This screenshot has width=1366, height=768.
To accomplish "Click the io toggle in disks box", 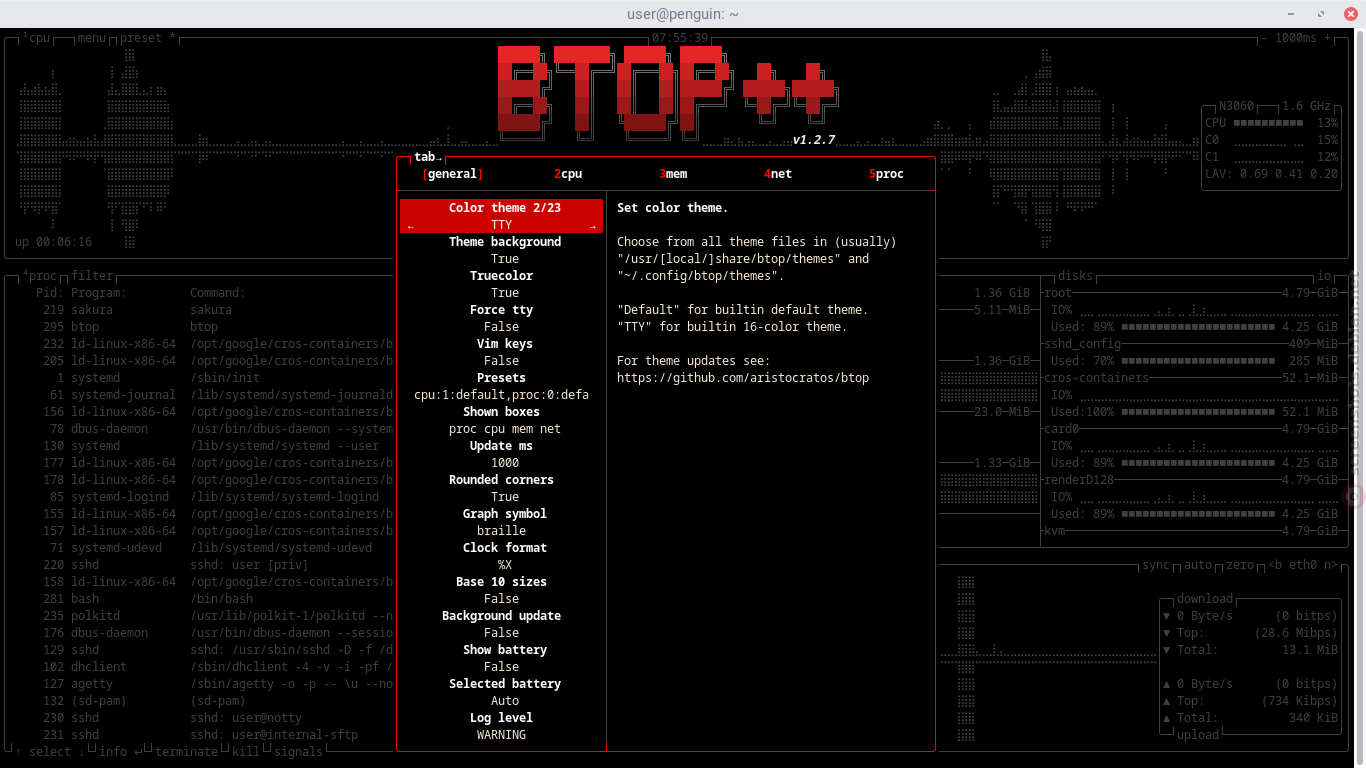I will [1324, 276].
